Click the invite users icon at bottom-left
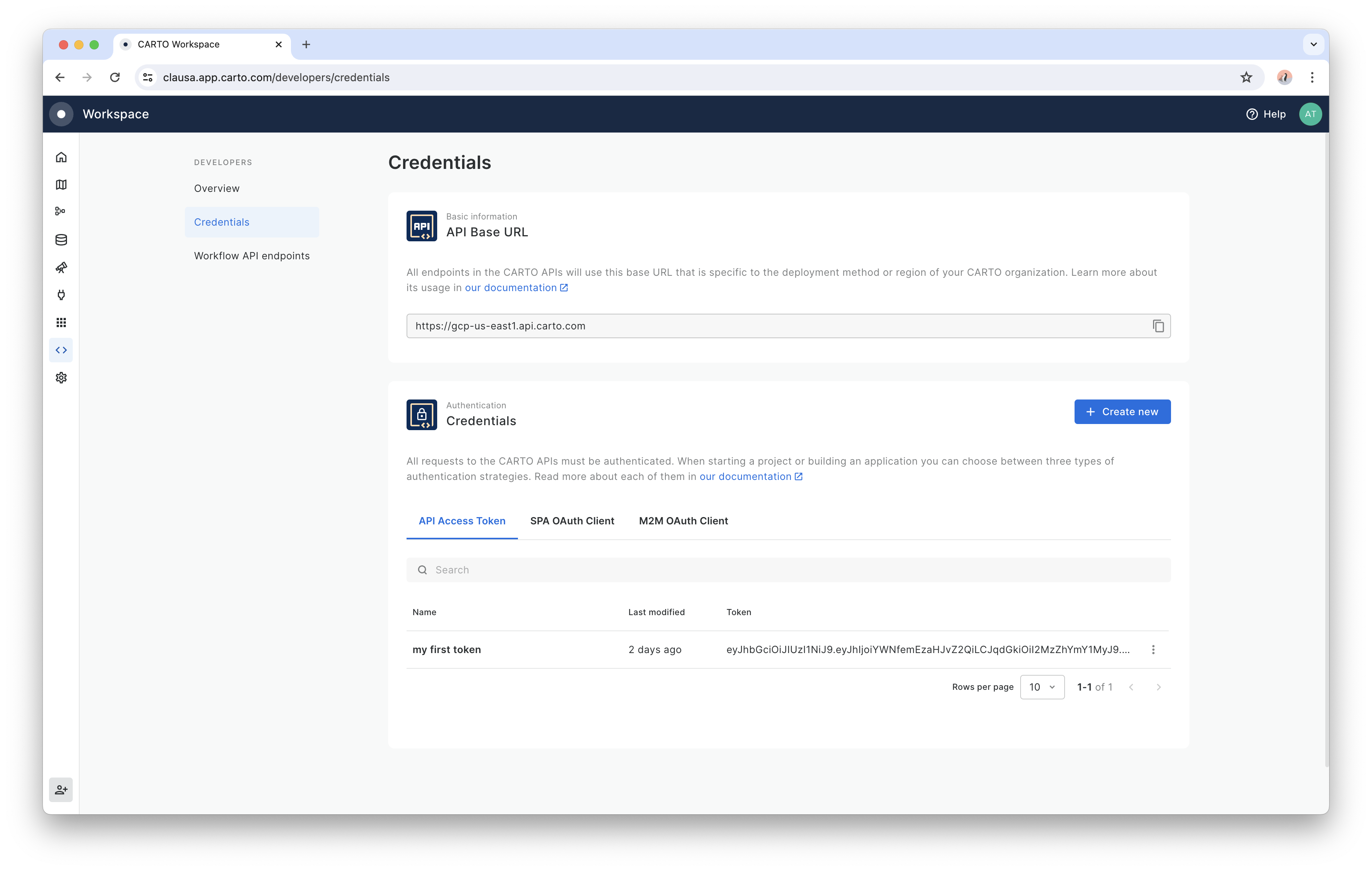Viewport: 1372px width, 871px height. tap(61, 789)
